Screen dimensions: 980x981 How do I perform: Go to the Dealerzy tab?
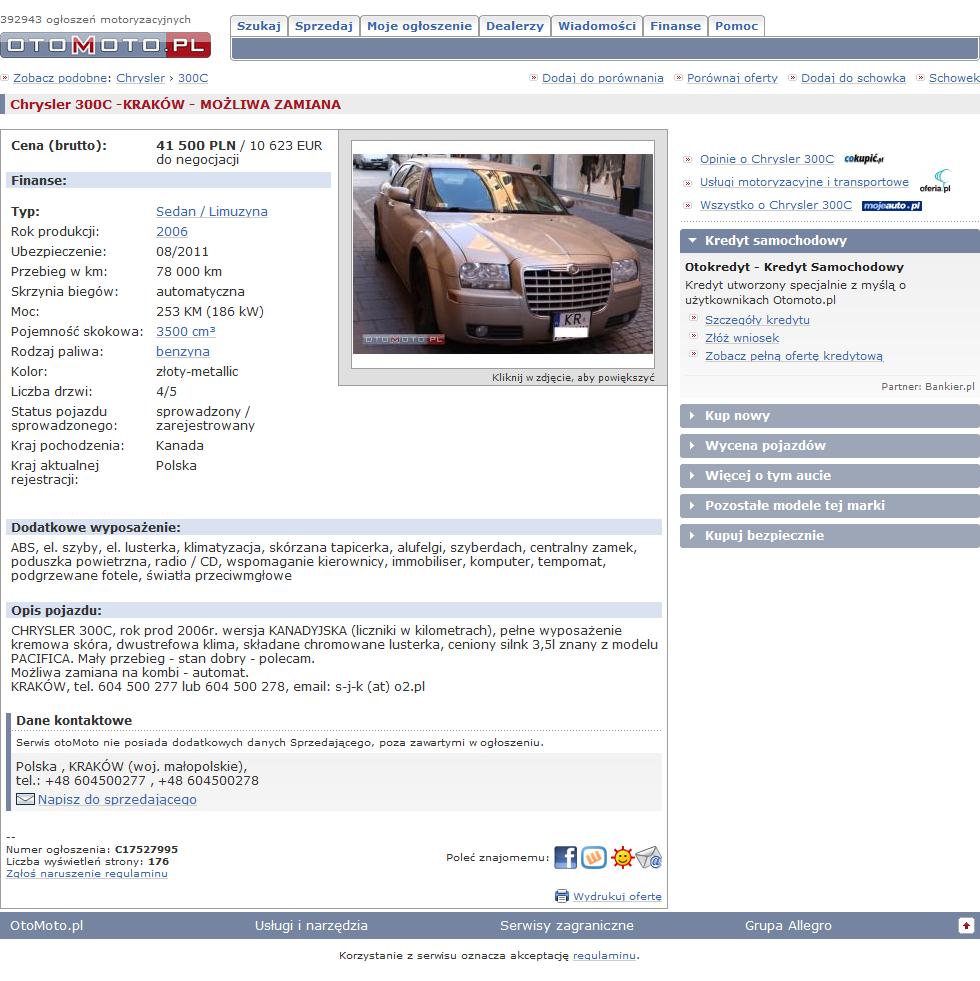[x=515, y=26]
